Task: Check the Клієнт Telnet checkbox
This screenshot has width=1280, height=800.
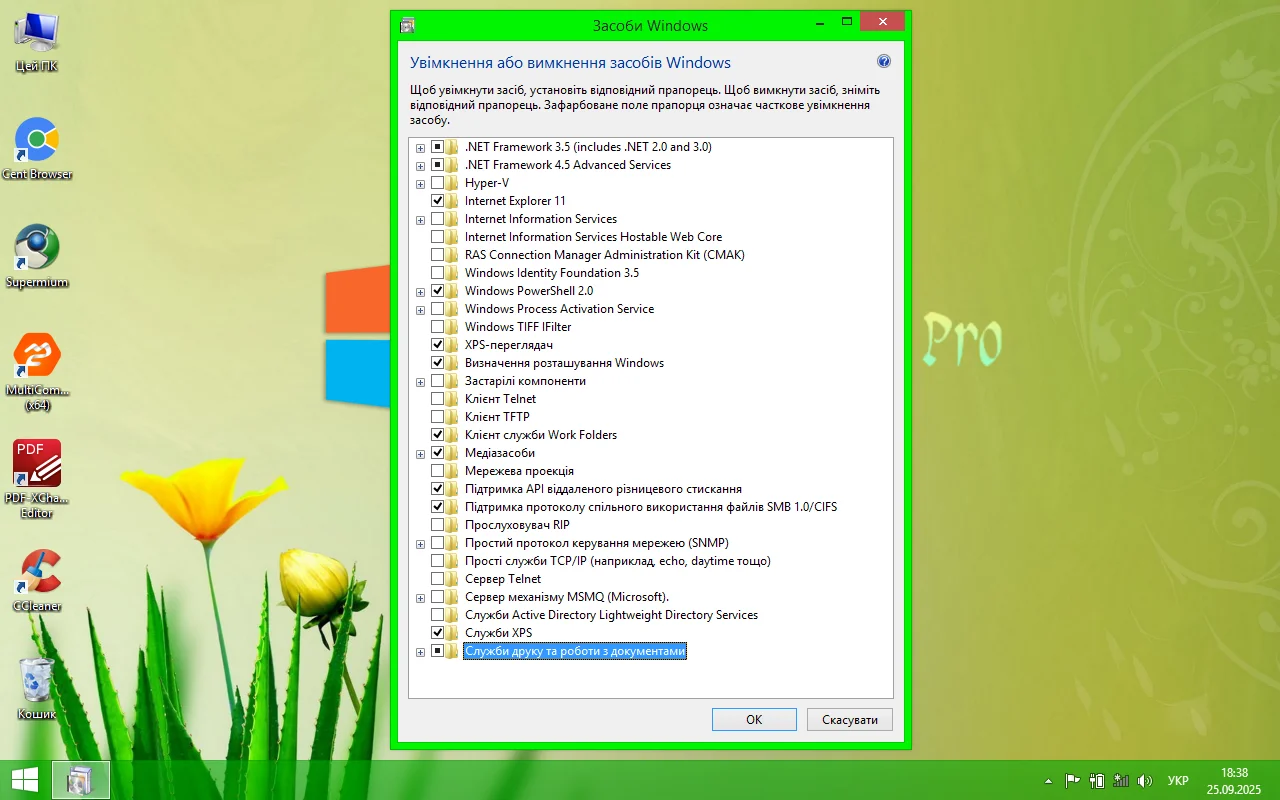Action: [437, 399]
